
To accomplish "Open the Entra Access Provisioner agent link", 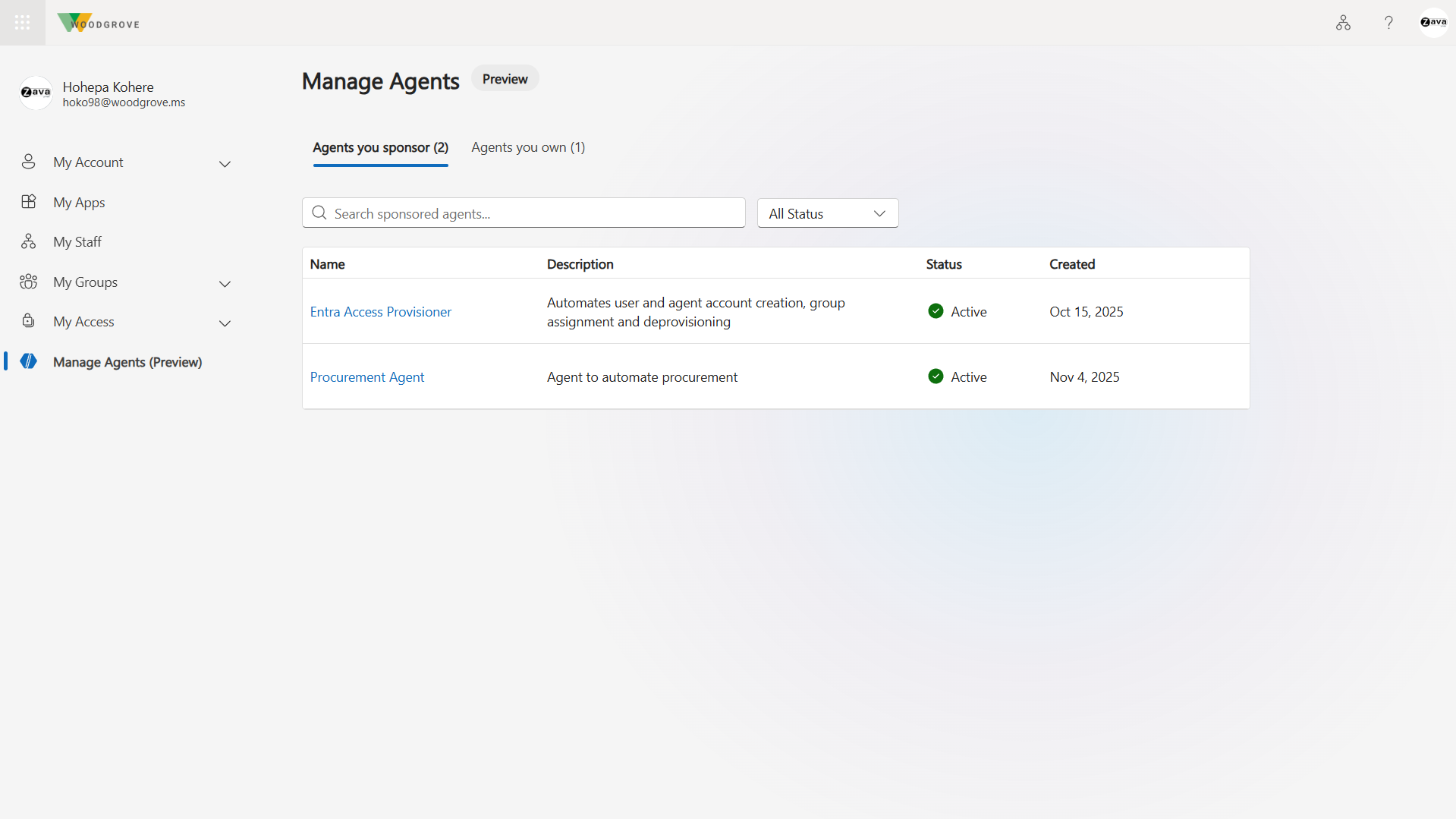I will coord(380,311).
